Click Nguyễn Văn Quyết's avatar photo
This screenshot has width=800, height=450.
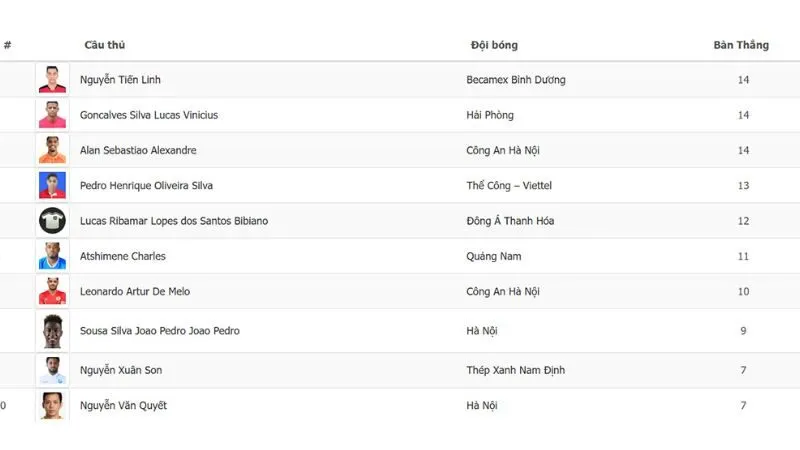tap(52, 405)
